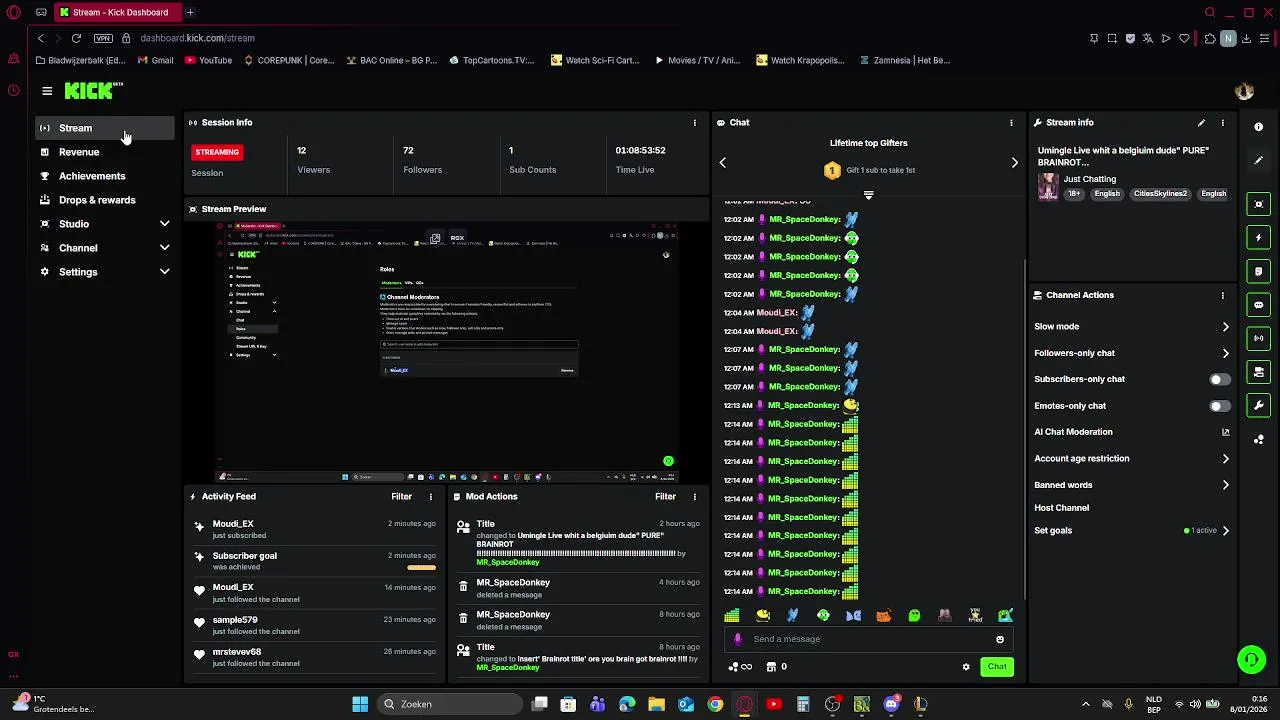The image size is (1280, 720).
Task: Open Activity Feed three-dot menu
Action: 431,497
